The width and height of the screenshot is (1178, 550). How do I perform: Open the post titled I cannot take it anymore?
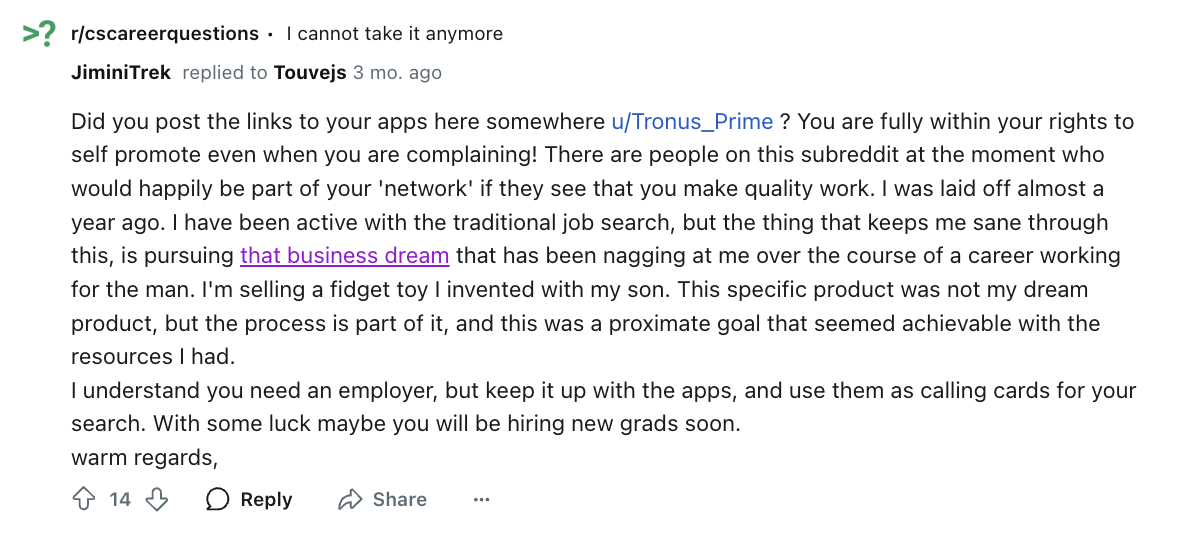coord(395,34)
